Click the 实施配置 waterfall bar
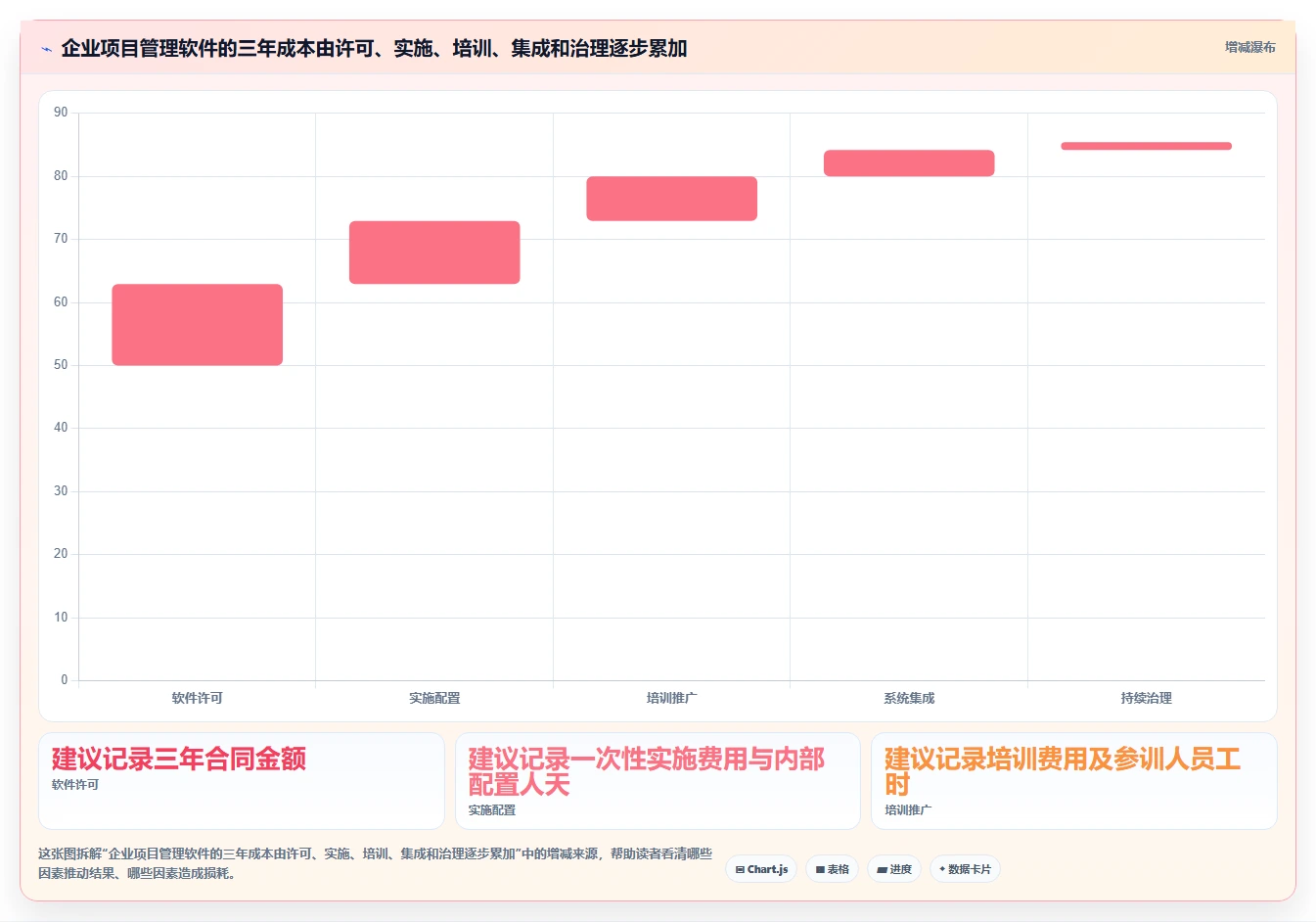Image resolution: width=1316 pixels, height=922 pixels. [x=434, y=253]
